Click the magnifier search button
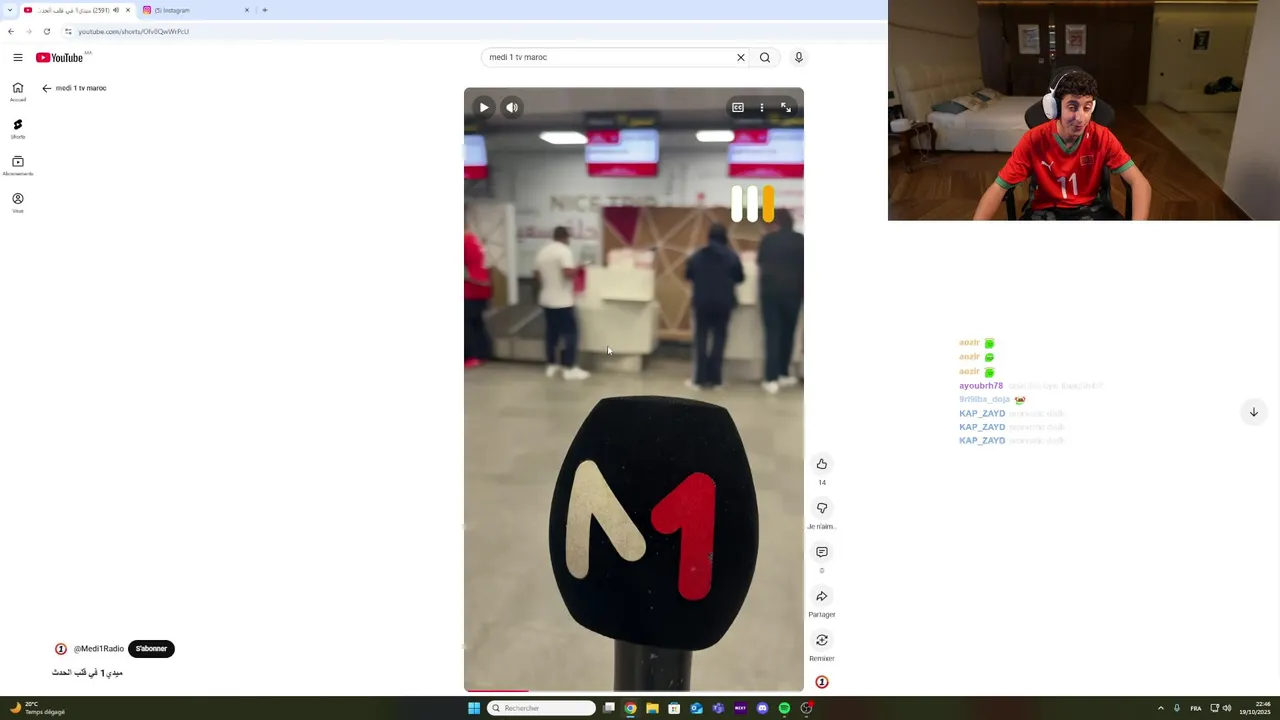The image size is (1280, 720). (x=765, y=58)
